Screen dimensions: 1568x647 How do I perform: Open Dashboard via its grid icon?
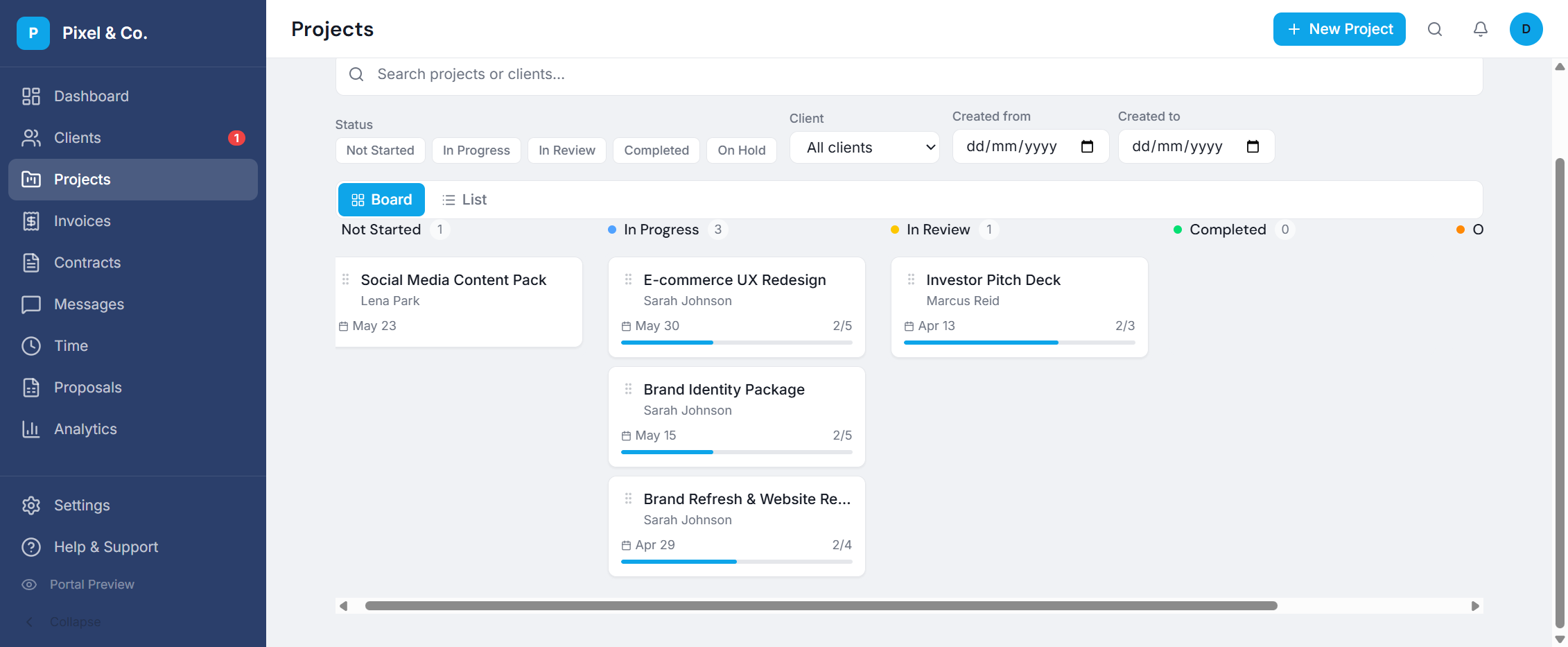click(x=31, y=96)
